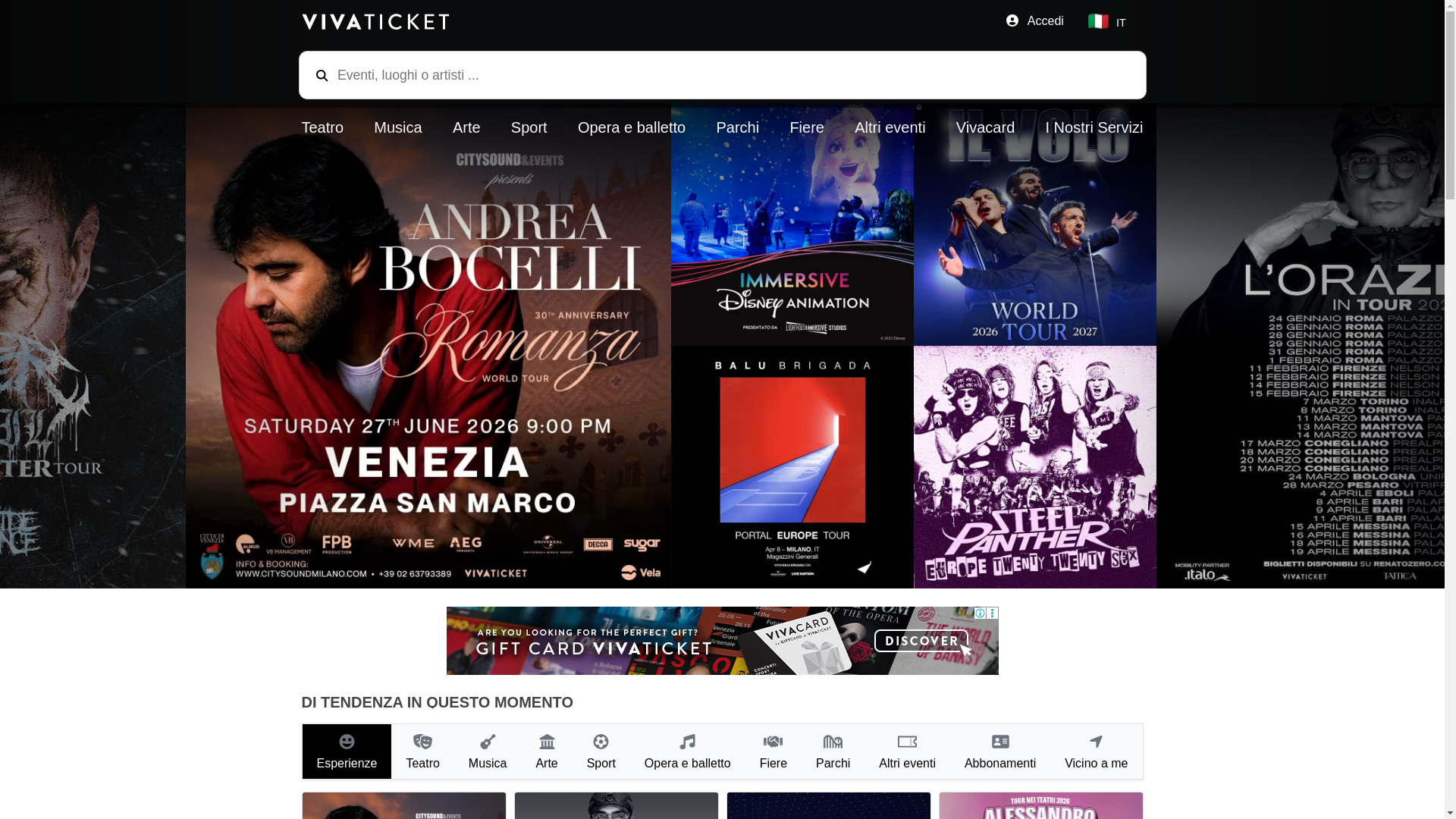The height and width of the screenshot is (819, 1456).
Task: Open the Teatro top menu
Action: pos(322,127)
